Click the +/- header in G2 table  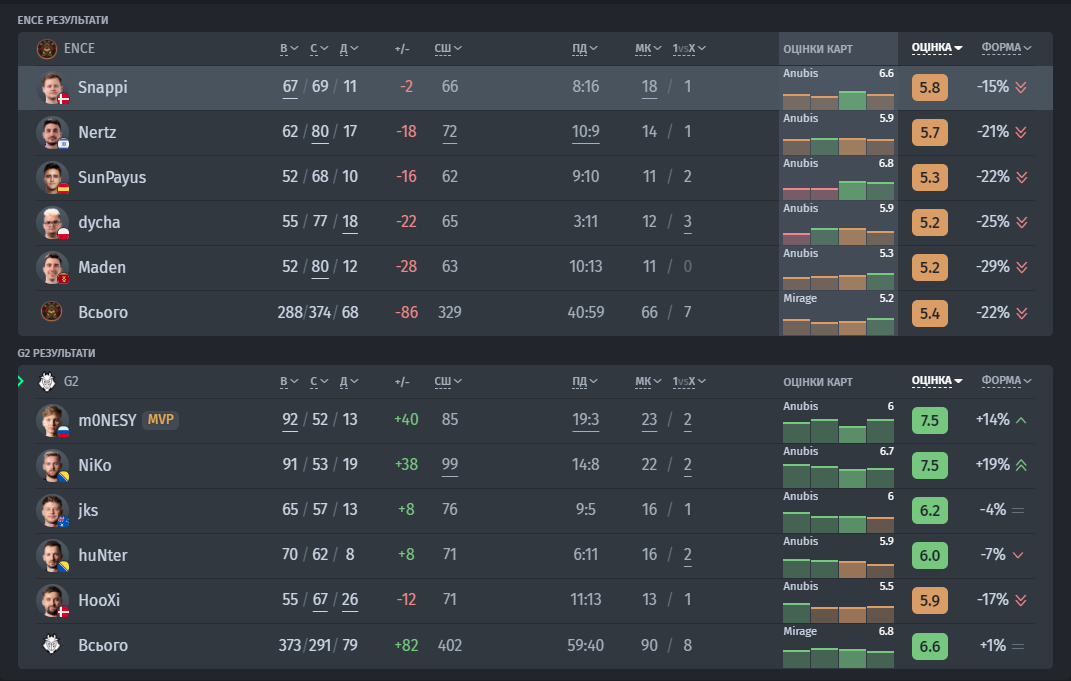402,382
